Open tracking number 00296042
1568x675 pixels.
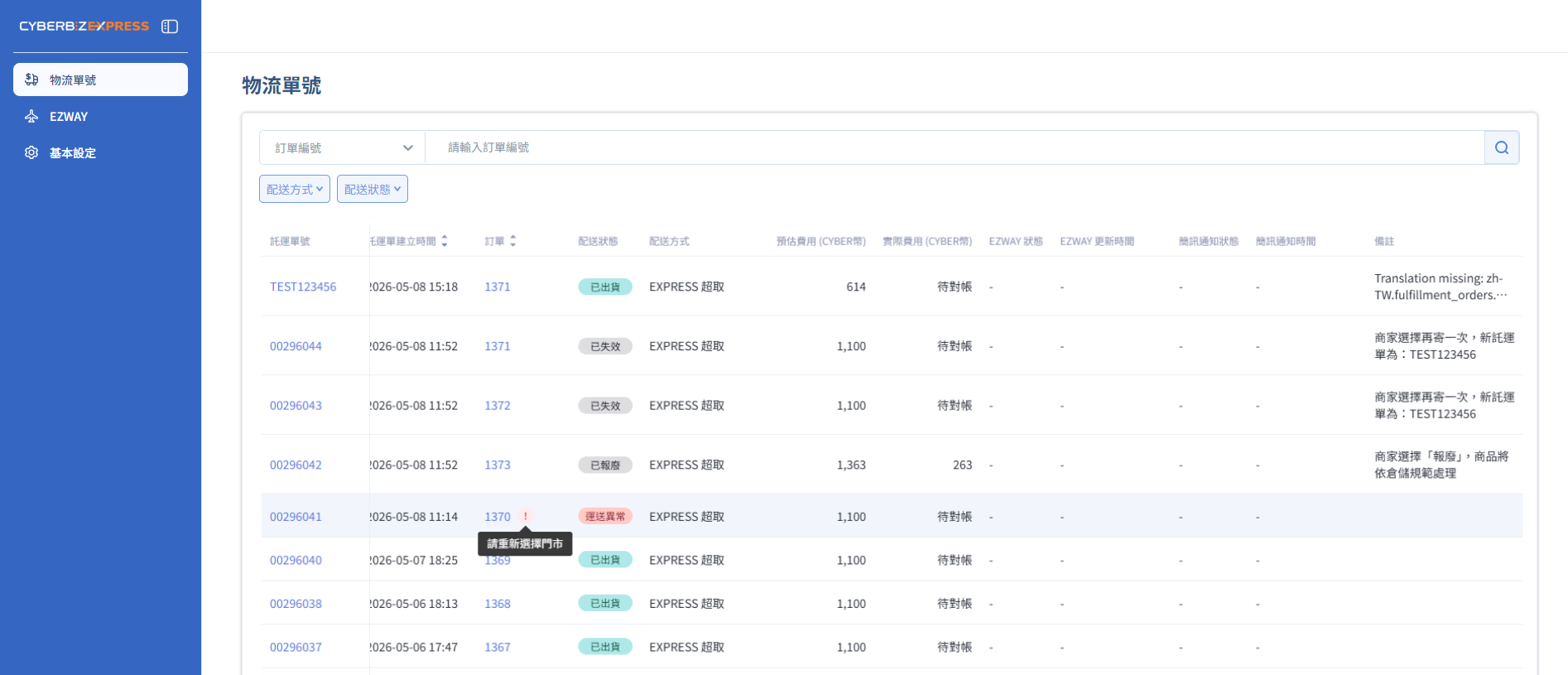(x=296, y=465)
